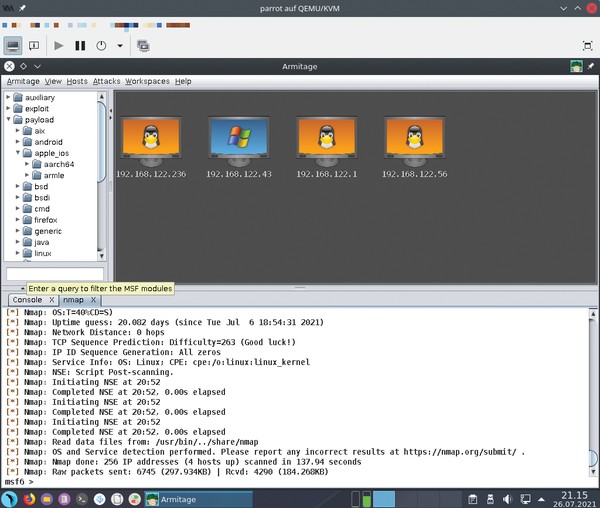Open the shutdown options dropdown arrow
The width and height of the screenshot is (600, 508).
(x=120, y=46)
